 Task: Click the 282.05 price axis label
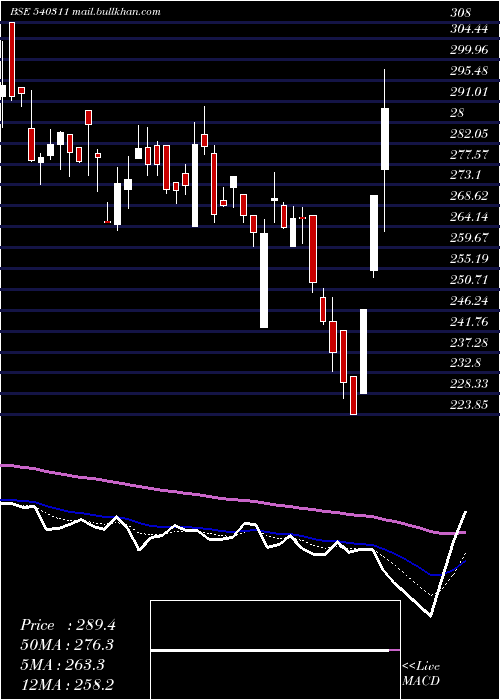(x=469, y=133)
